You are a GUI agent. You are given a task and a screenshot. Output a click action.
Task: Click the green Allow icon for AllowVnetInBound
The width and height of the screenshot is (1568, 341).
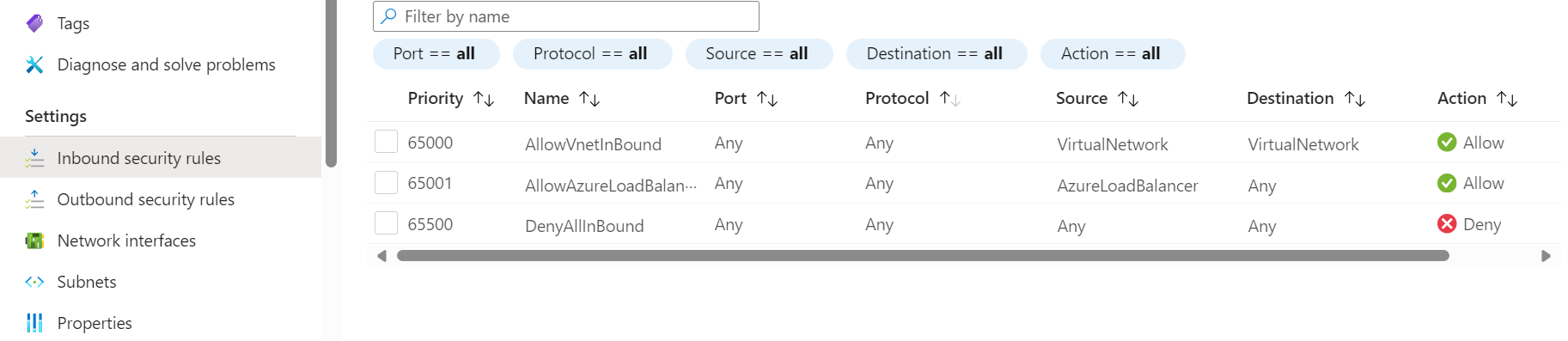coord(1447,143)
